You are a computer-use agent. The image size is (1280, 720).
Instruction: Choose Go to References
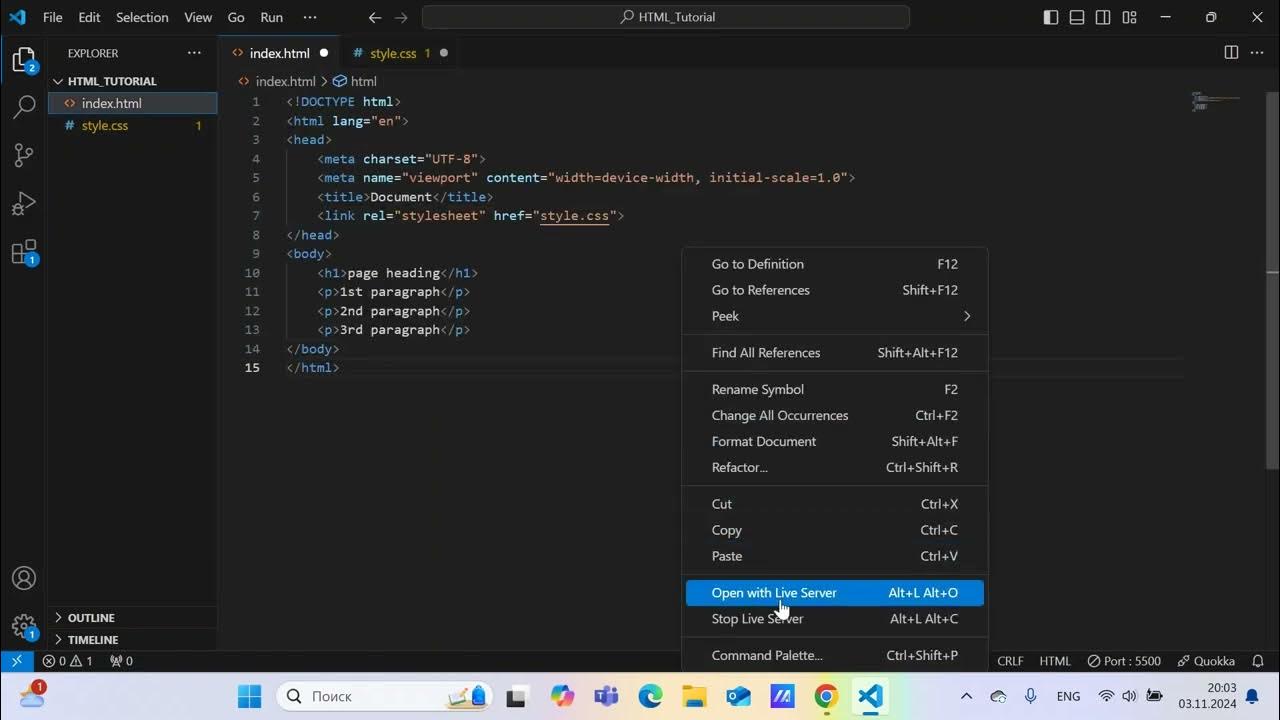click(x=835, y=290)
